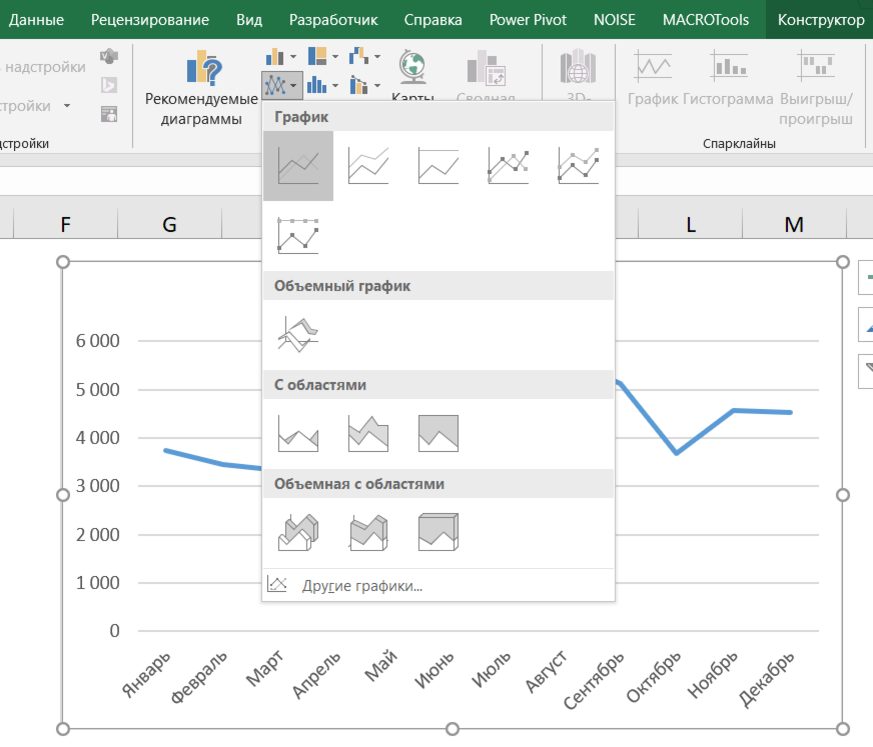The width and height of the screenshot is (873, 747).
Task: Pick the 100% Stacked Area chart
Action: pos(438,434)
